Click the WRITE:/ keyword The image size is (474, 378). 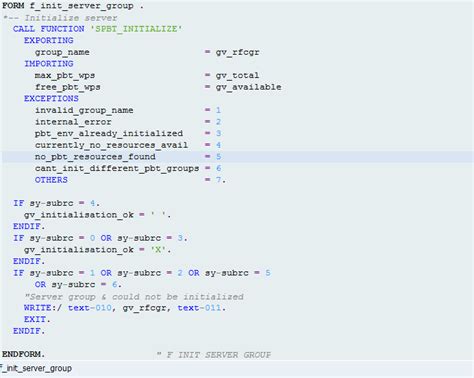tap(43, 308)
